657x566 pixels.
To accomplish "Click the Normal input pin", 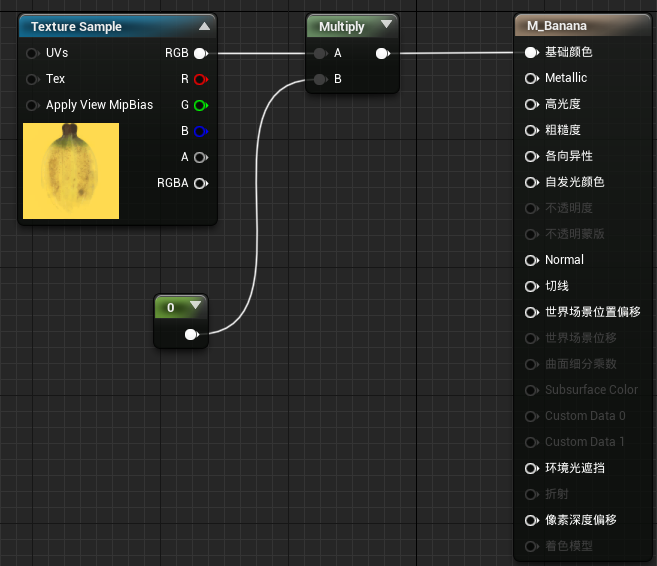I will tap(532, 260).
